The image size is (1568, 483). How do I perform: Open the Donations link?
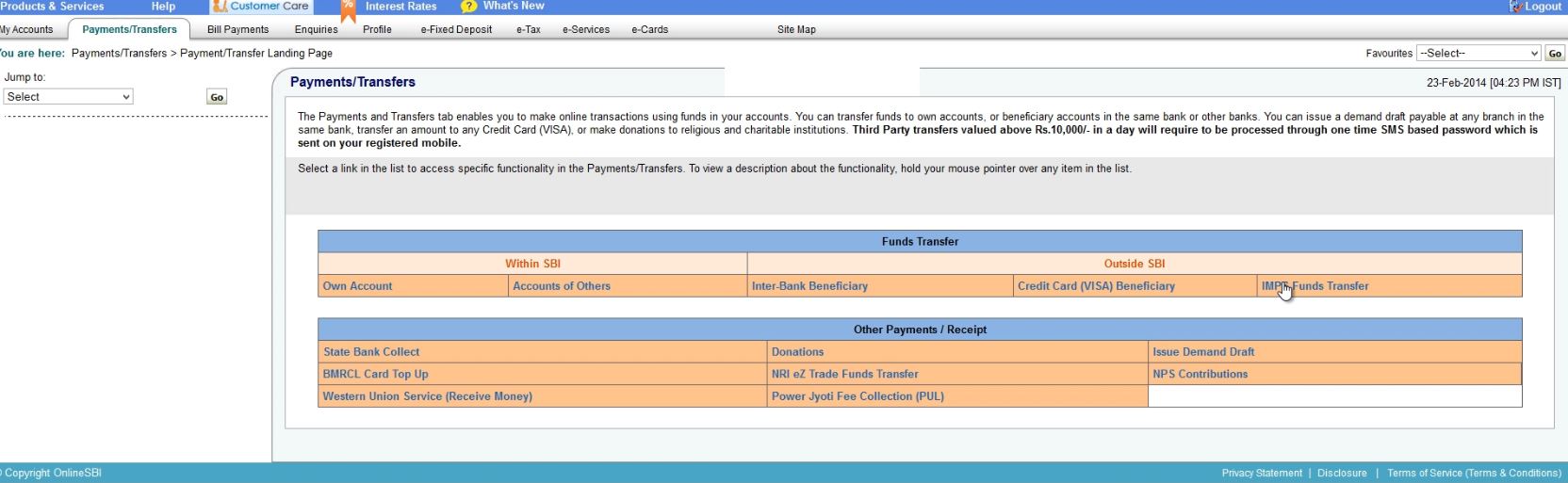(x=797, y=352)
